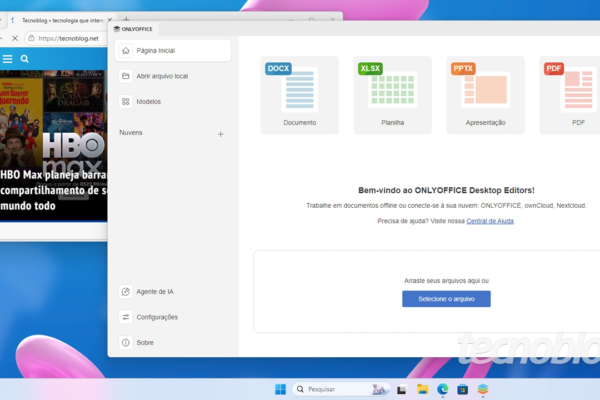The image size is (600, 400).
Task: Open a new browser tab
Action: point(126,19)
